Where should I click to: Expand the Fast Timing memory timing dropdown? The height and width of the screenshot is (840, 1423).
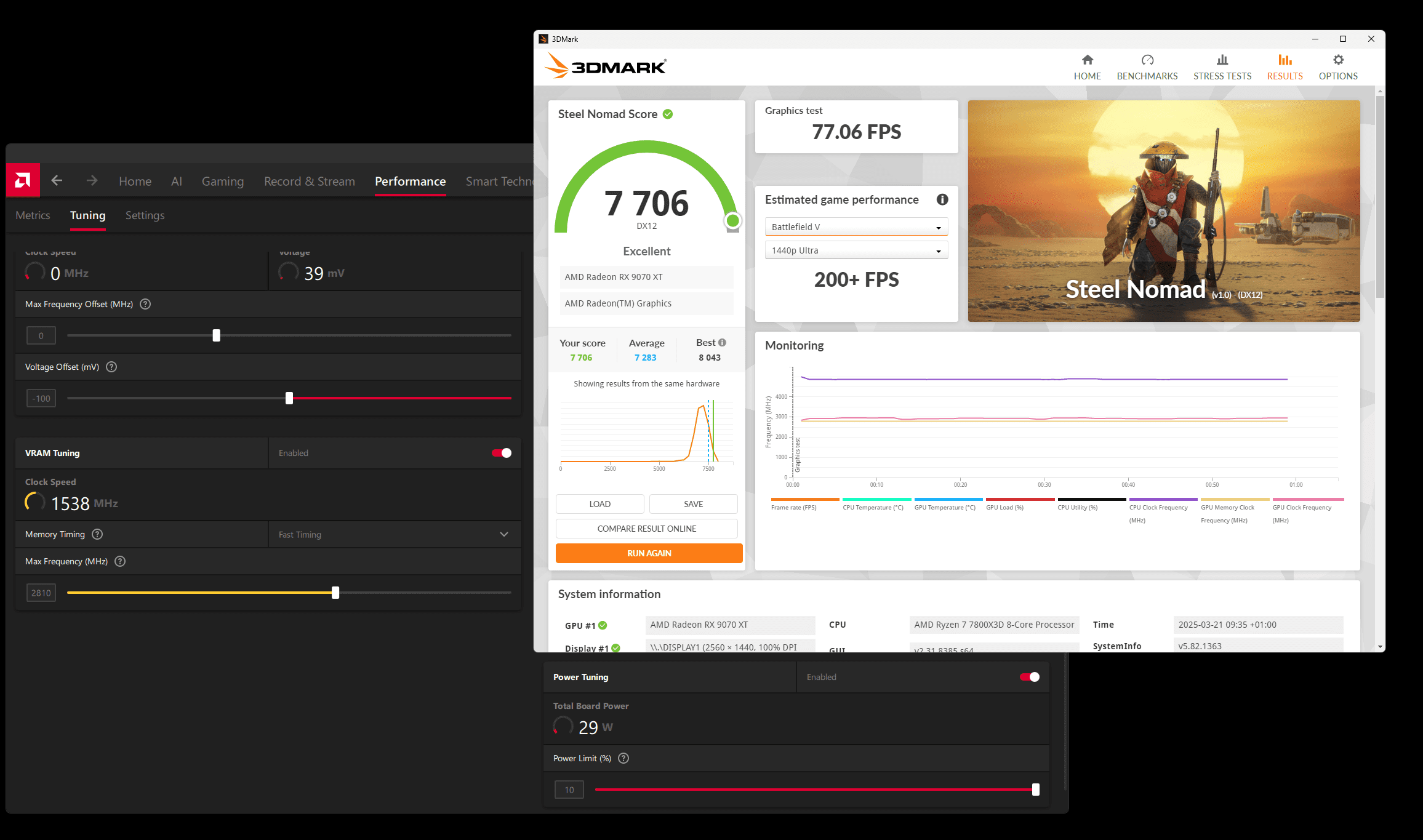click(x=395, y=534)
